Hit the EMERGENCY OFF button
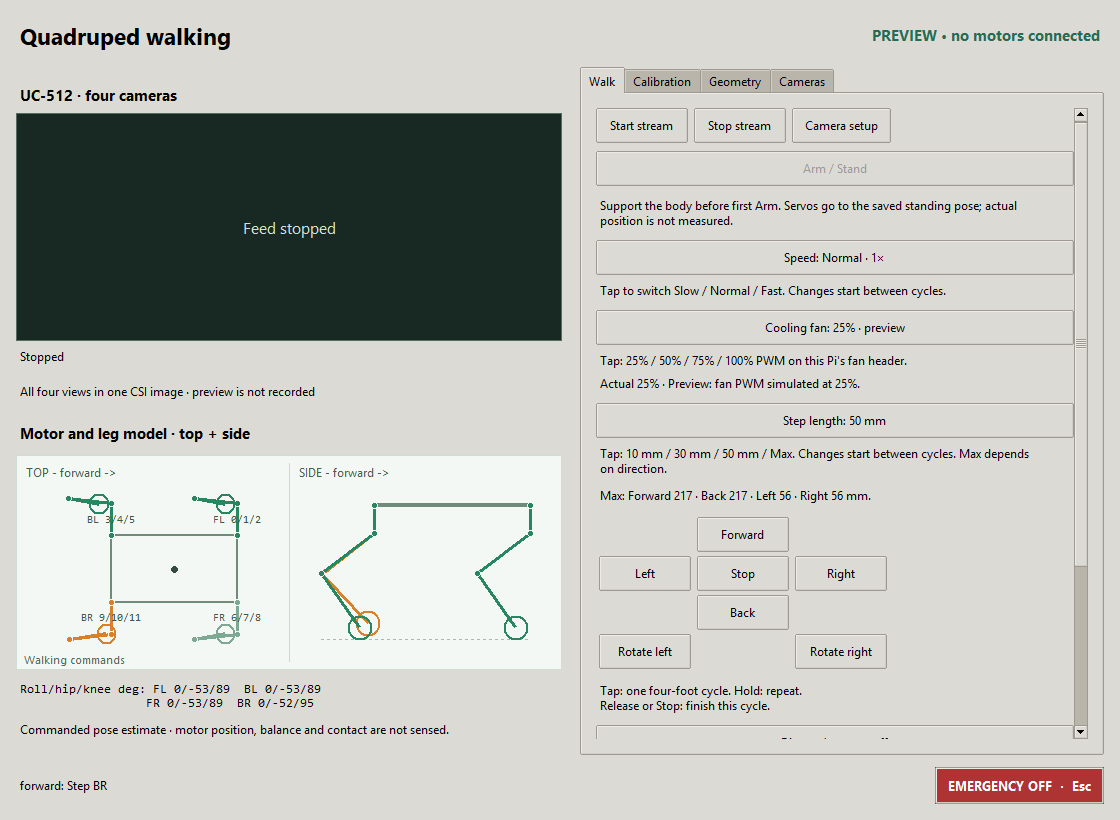The width and height of the screenshot is (1120, 820). [x=1019, y=786]
